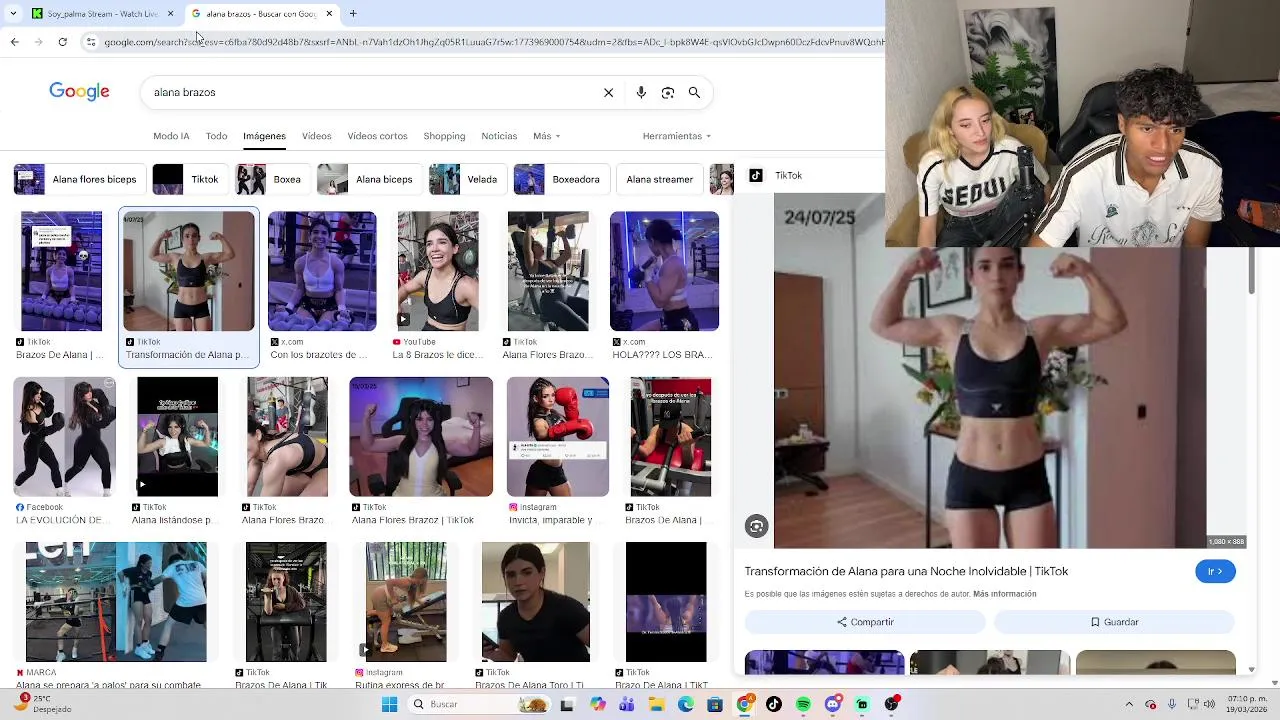1280x720 pixels.
Task: Click the blue 'Ir' visit button
Action: tap(1215, 571)
